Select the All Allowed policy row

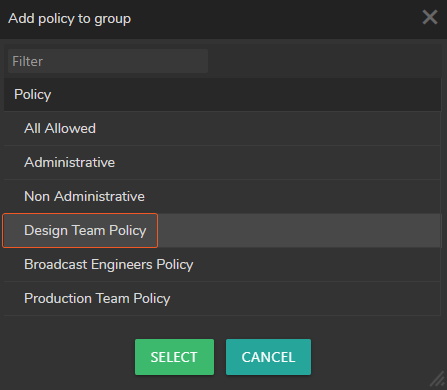click(x=222, y=129)
